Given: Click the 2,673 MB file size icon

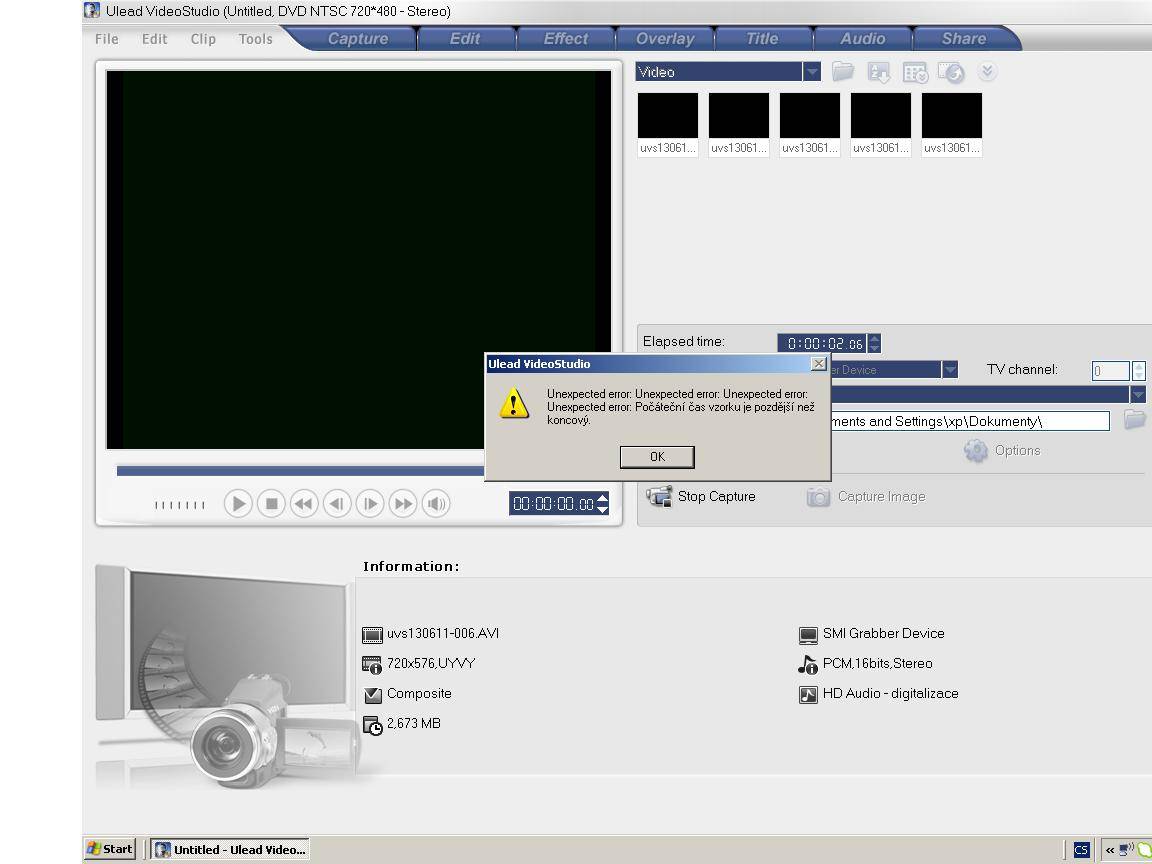Looking at the screenshot, I should [x=372, y=725].
